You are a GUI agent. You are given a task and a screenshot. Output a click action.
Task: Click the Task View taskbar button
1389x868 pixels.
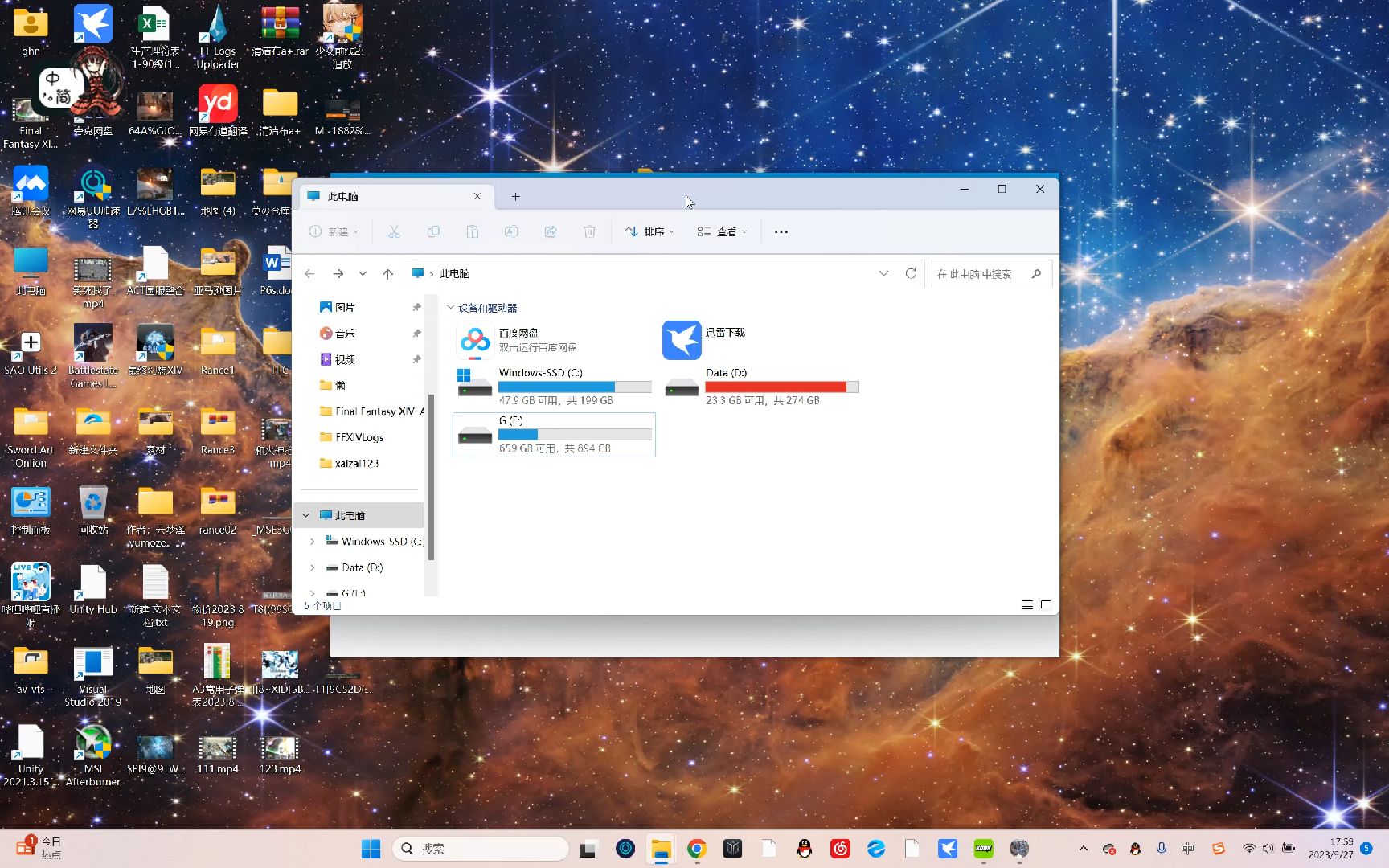click(588, 849)
